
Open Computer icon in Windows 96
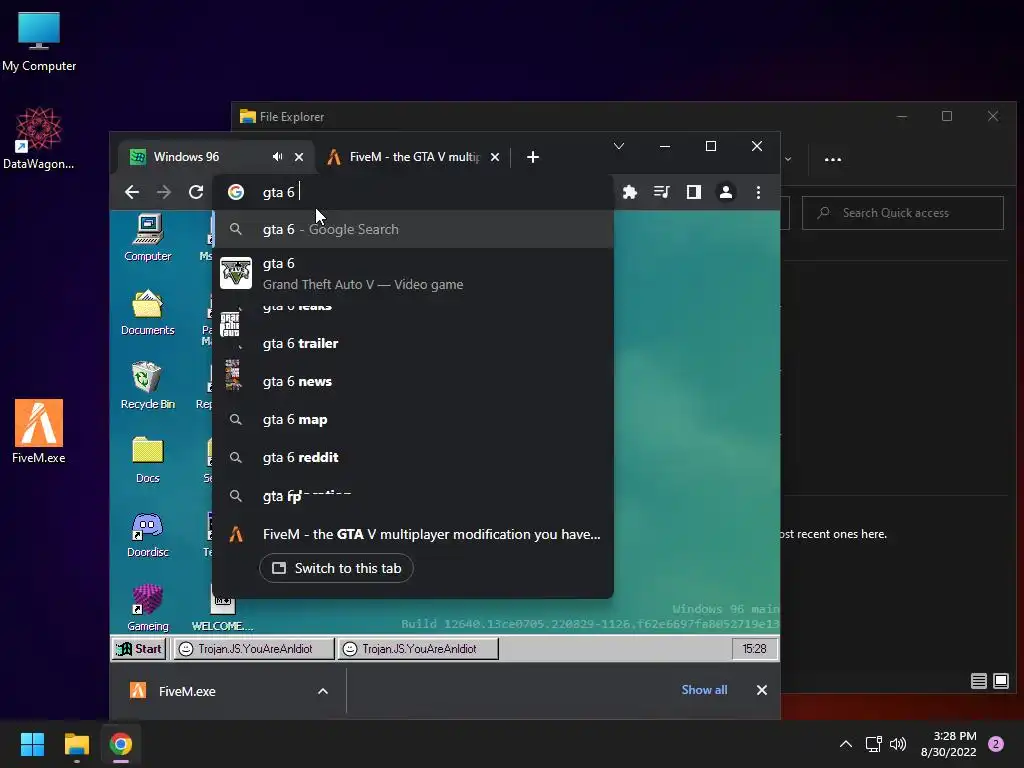pos(148,238)
